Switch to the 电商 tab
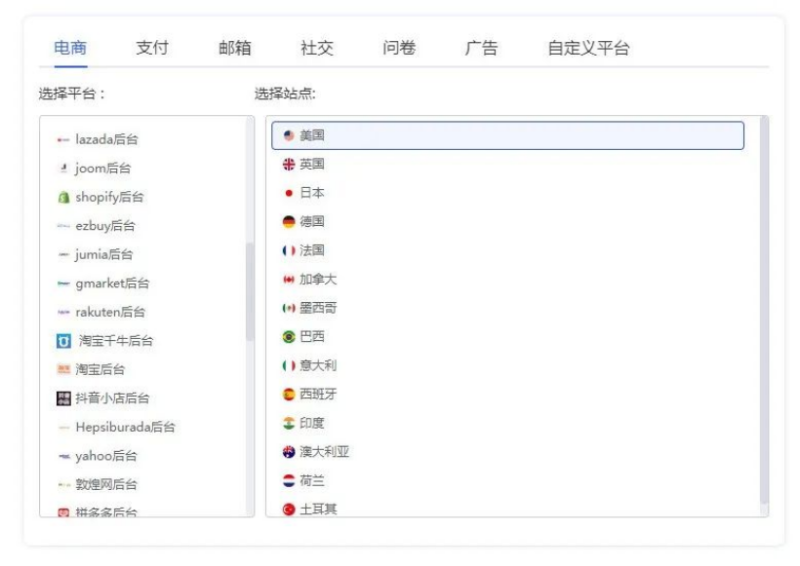 click(x=70, y=48)
